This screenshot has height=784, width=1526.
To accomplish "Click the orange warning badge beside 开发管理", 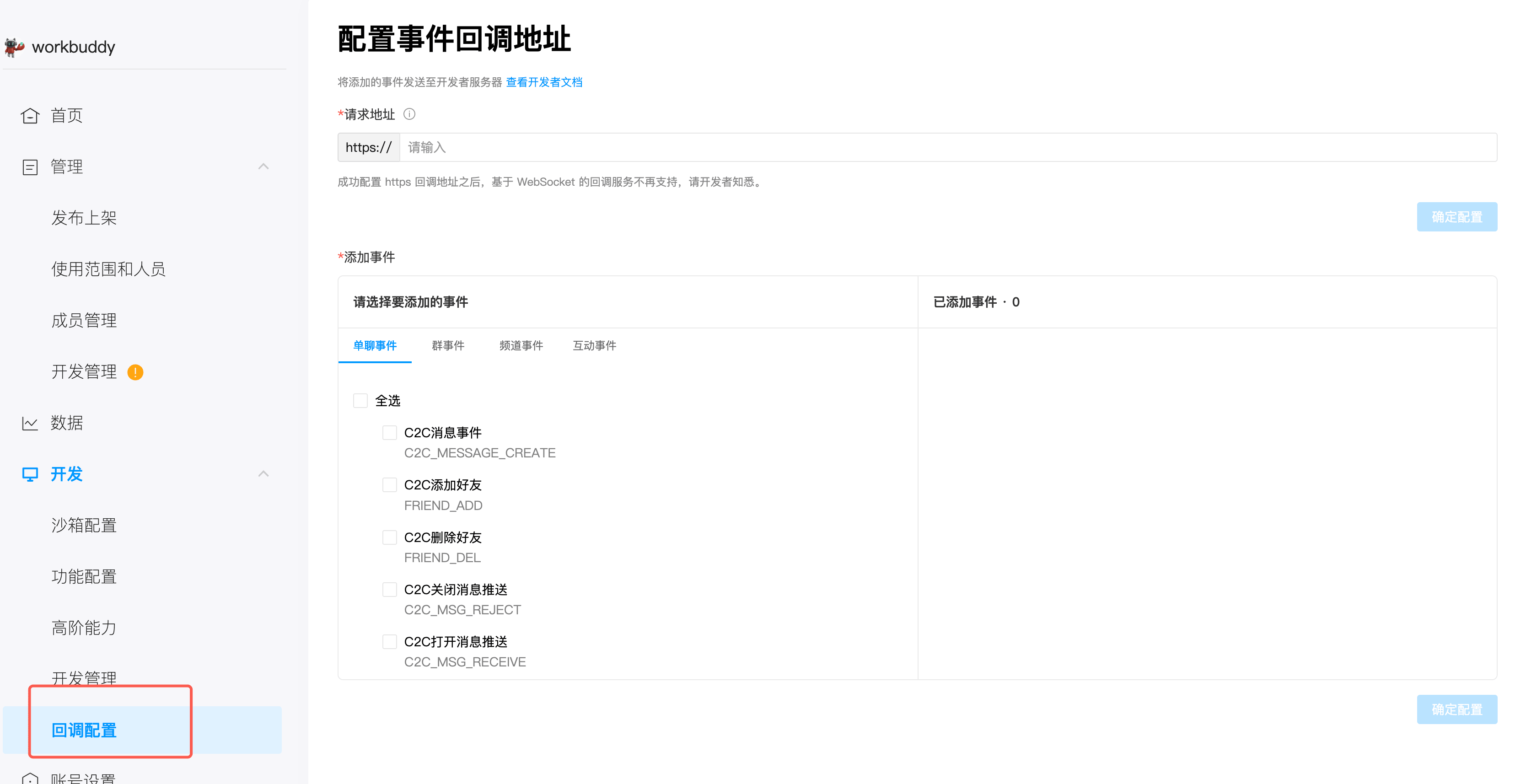I will click(136, 372).
